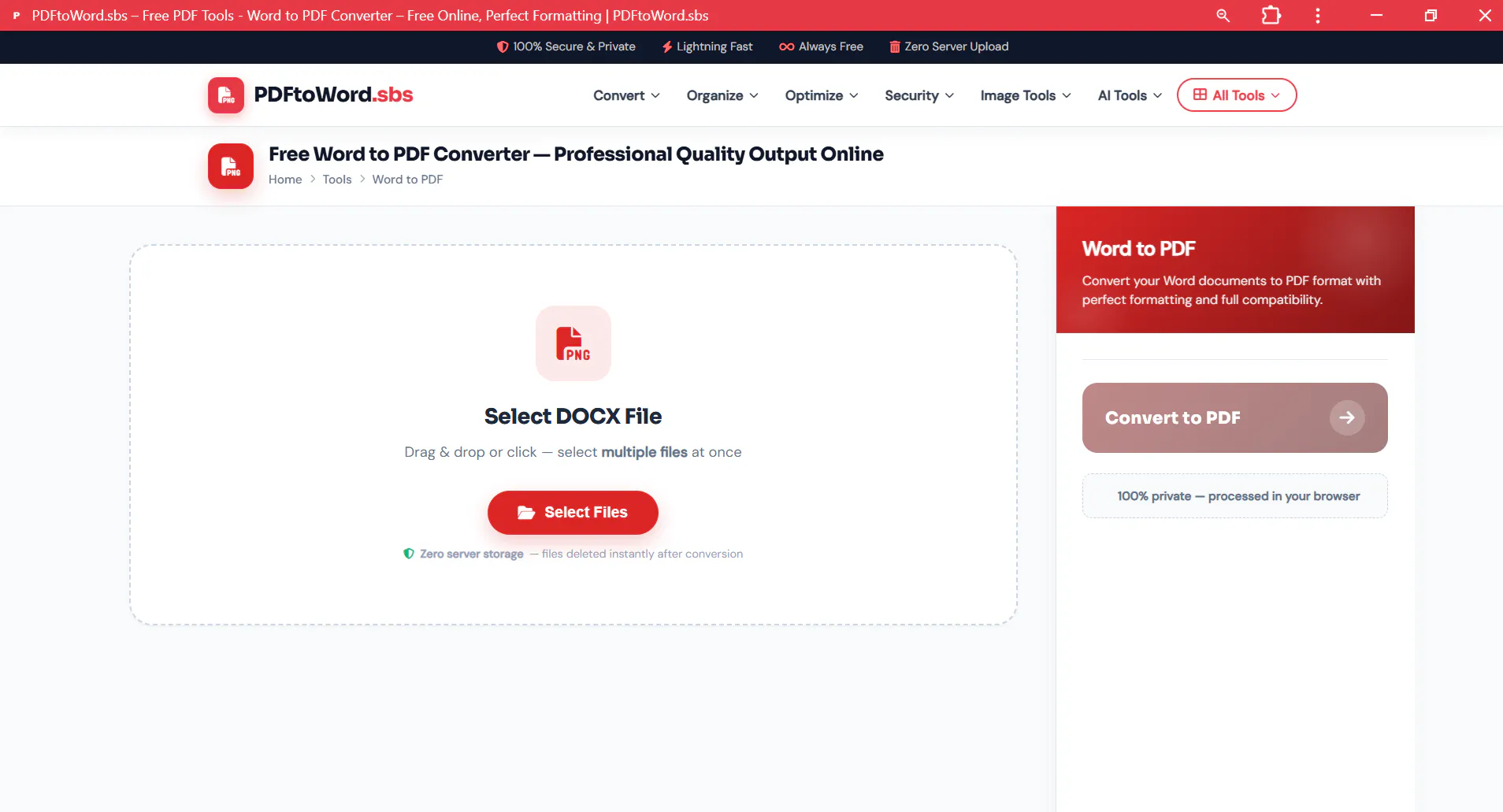Expand the Optimize dropdown menu
Image resolution: width=1503 pixels, height=812 pixels.
pyautogui.click(x=822, y=95)
